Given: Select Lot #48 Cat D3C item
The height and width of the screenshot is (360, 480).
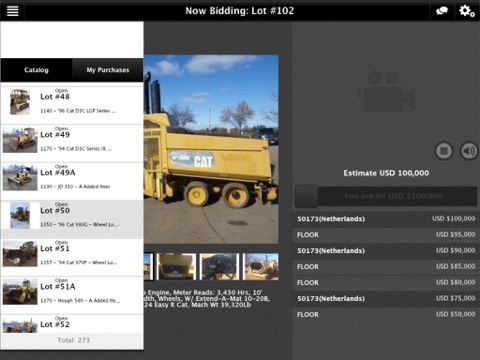Looking at the screenshot, I should (x=72, y=105).
